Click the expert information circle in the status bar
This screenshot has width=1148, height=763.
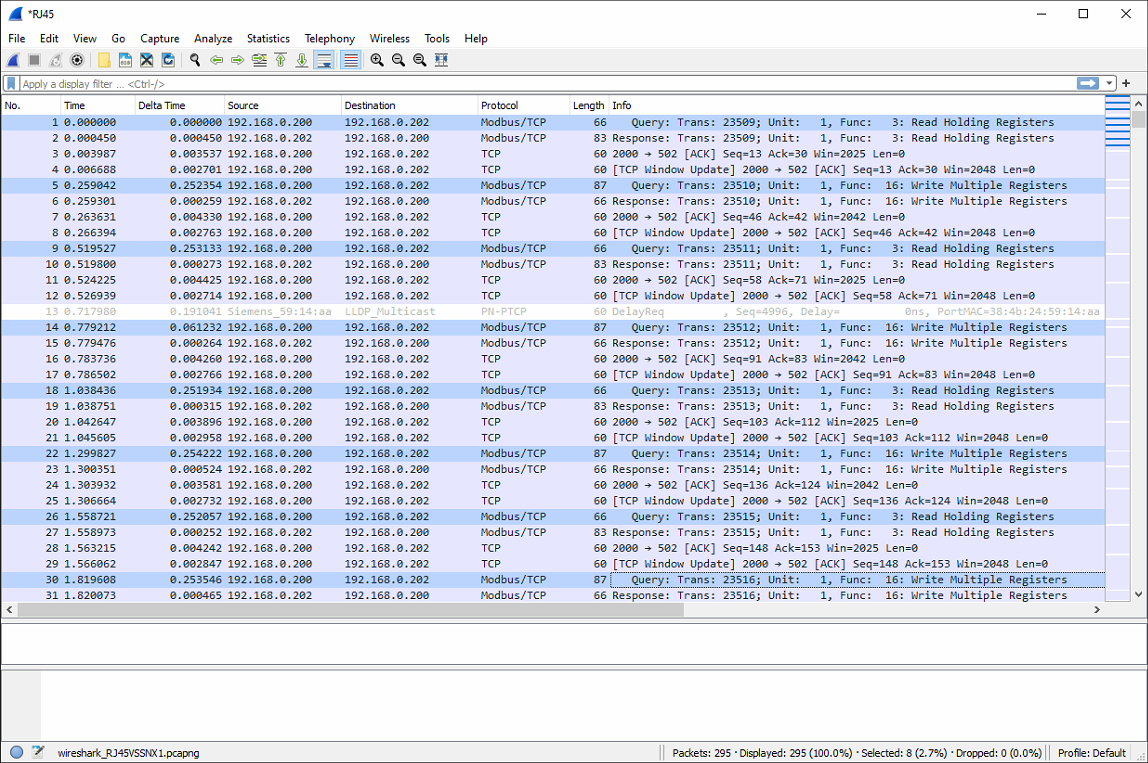pos(16,752)
